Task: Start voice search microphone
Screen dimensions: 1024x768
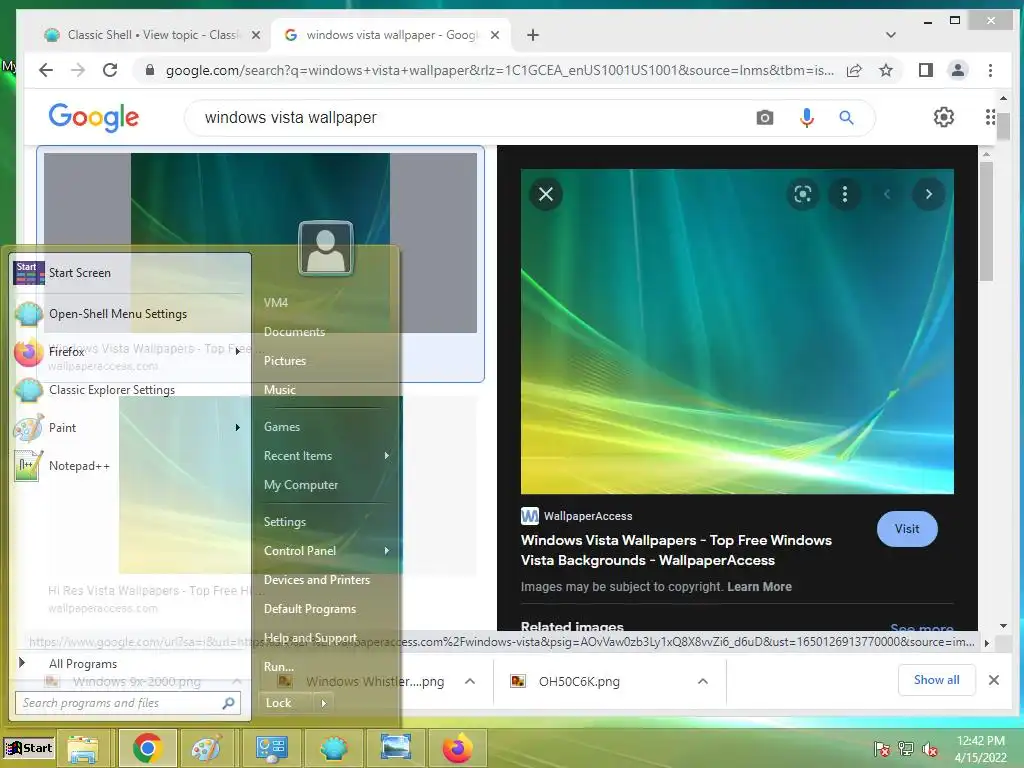Action: click(x=807, y=118)
